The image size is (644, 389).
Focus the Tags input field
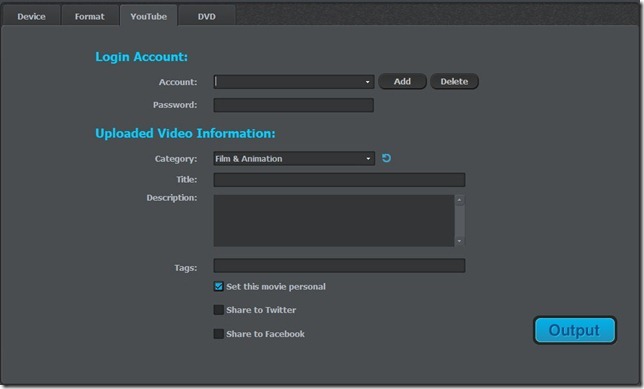pyautogui.click(x=339, y=265)
